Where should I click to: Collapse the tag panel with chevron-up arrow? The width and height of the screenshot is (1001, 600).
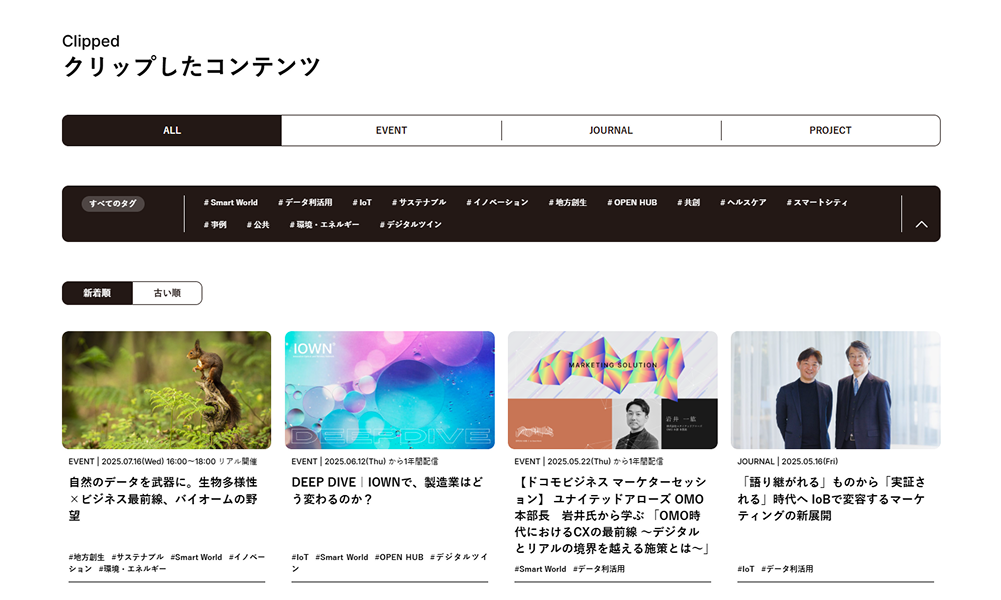pos(921,224)
